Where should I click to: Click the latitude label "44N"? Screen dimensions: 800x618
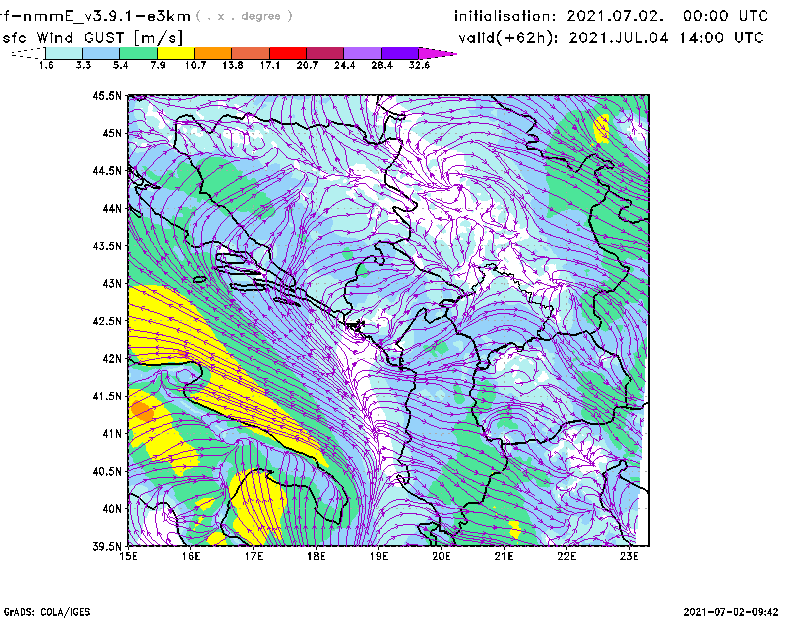click(112, 208)
